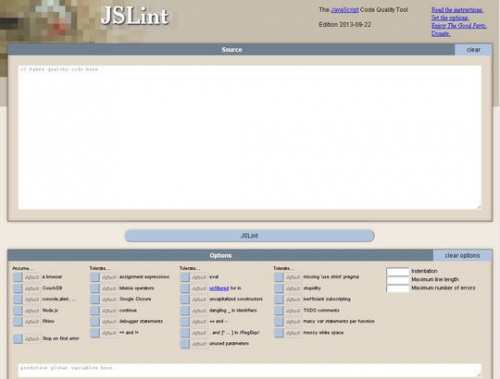Focus the Source code text area
Image resolution: width=500 pixels, height=379 pixels.
pyautogui.click(x=250, y=137)
